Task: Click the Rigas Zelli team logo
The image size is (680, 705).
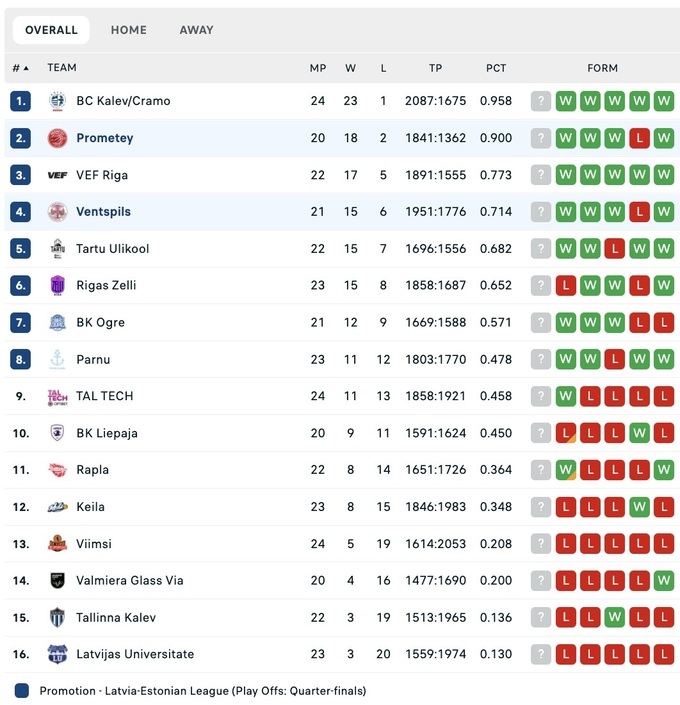Action: [x=57, y=286]
